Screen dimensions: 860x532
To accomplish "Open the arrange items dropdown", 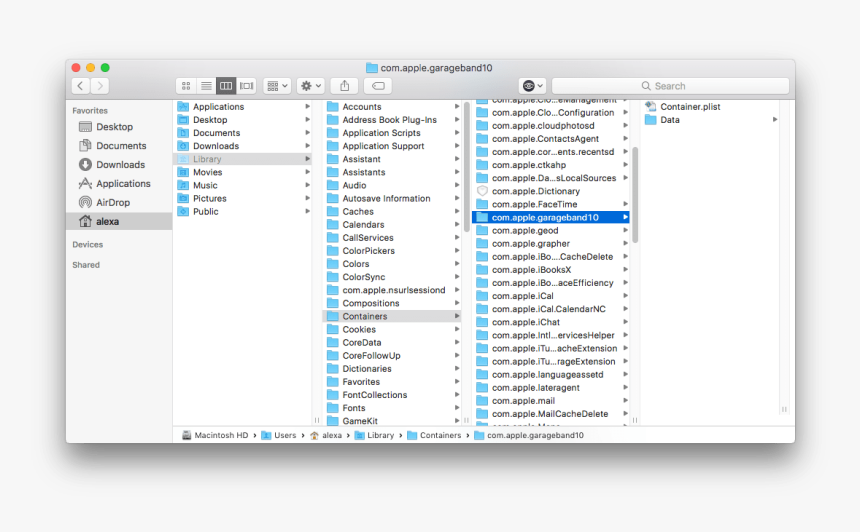I will 277,86.
